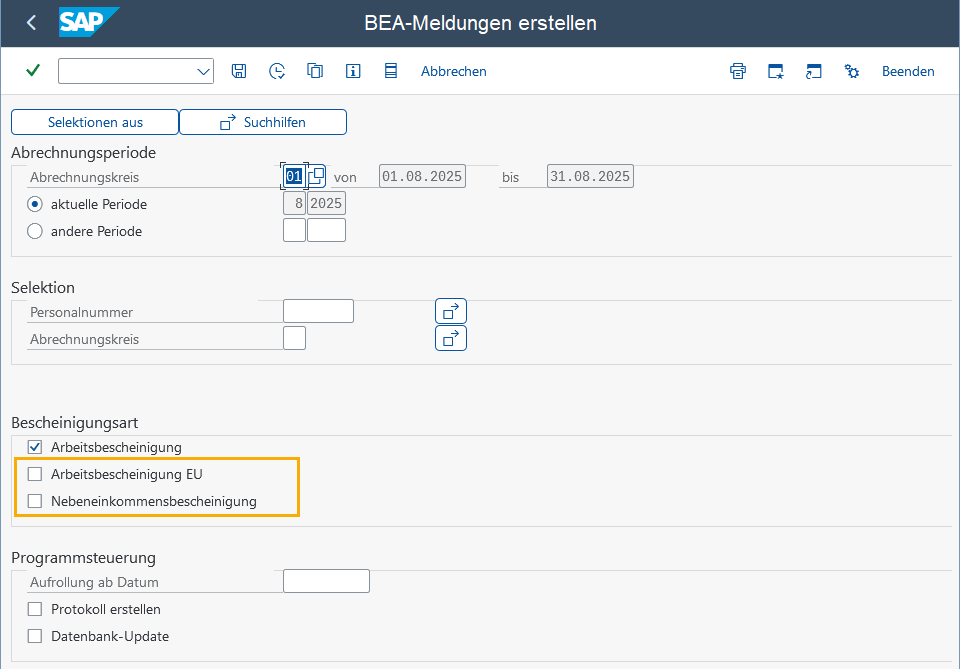
Task: Click the Selektionen aus button
Action: [x=95, y=122]
